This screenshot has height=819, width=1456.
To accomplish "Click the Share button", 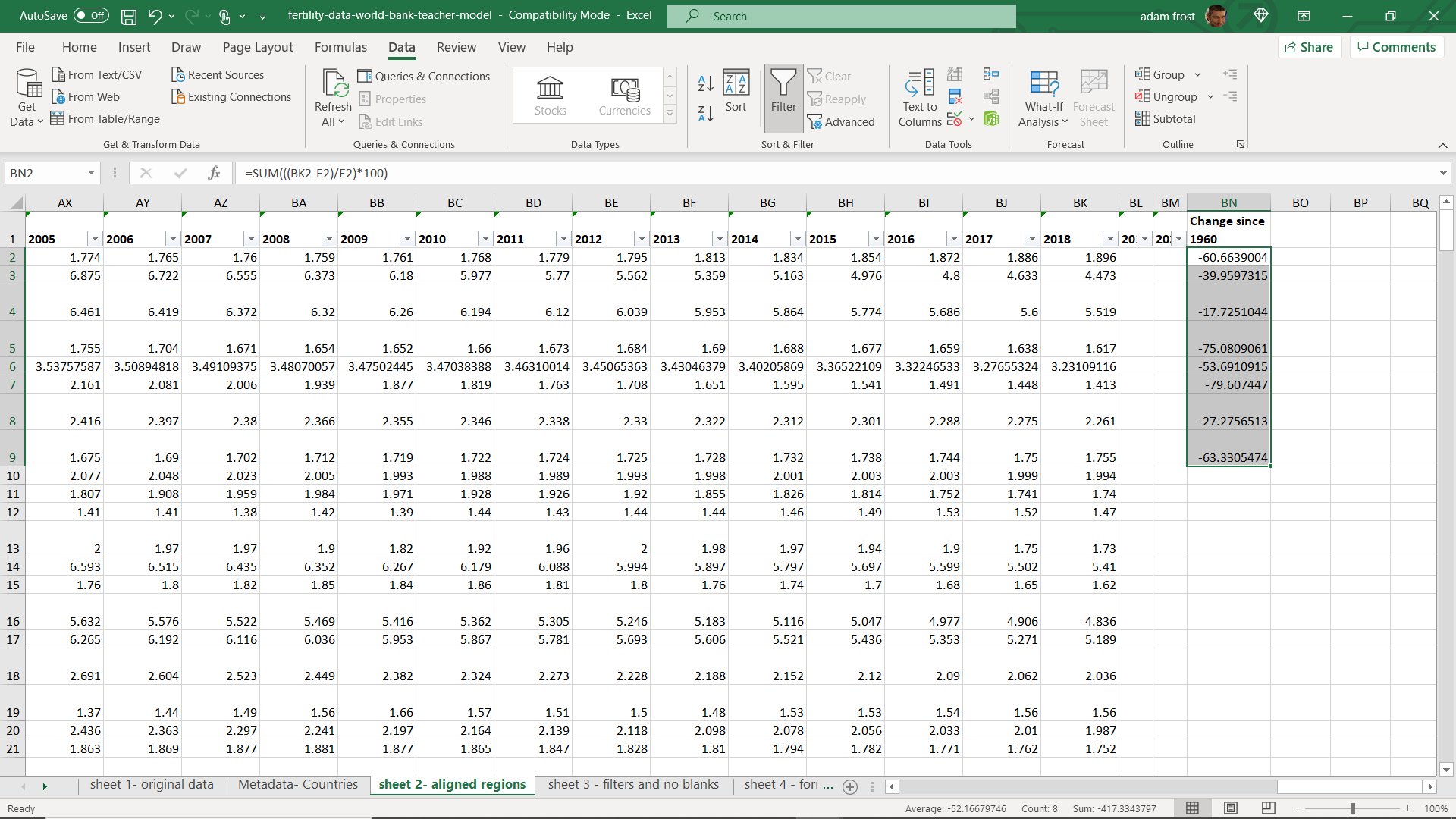I will [1310, 47].
